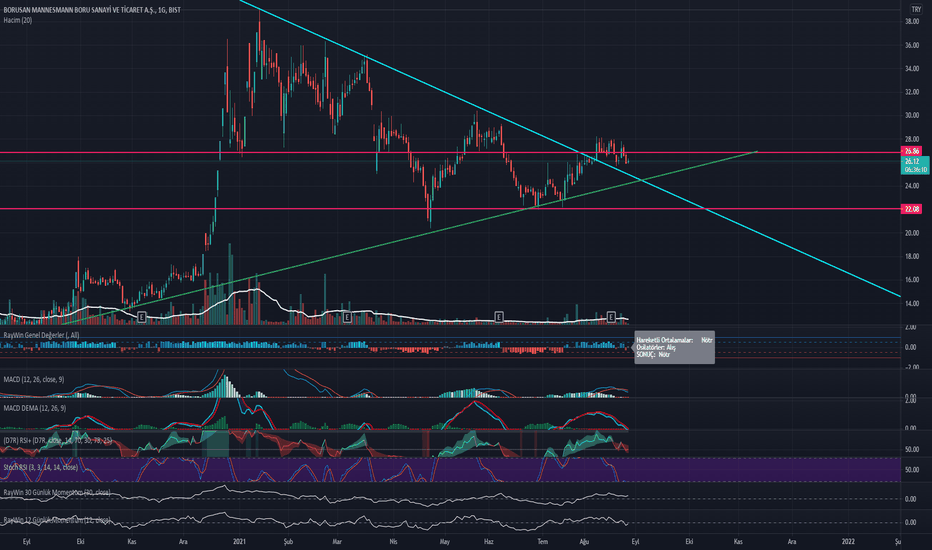Screen dimensions: 932x550
Task: Click the 2021 label on time axis
Action: [x=240, y=542]
